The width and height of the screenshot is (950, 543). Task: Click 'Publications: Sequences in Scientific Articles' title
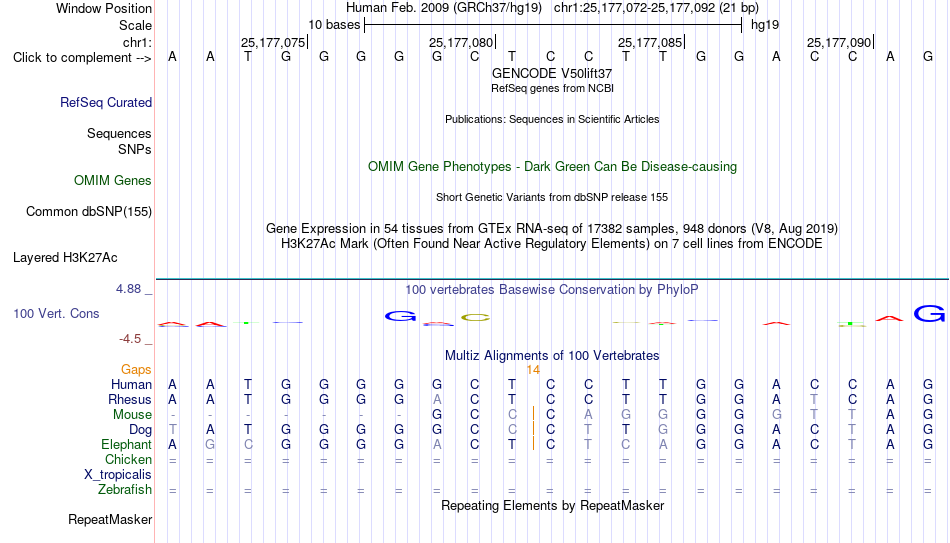point(552,119)
